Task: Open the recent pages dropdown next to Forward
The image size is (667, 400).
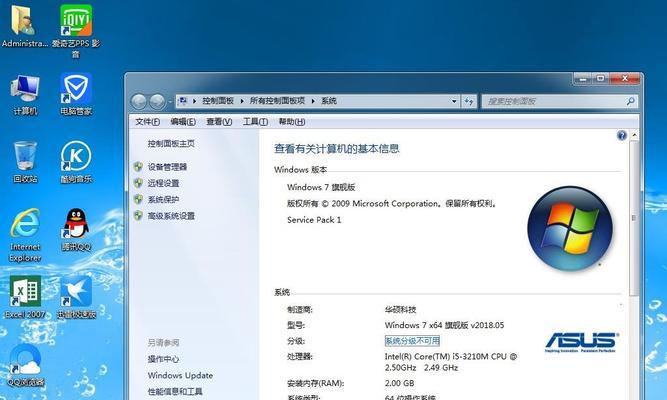Action: click(170, 102)
